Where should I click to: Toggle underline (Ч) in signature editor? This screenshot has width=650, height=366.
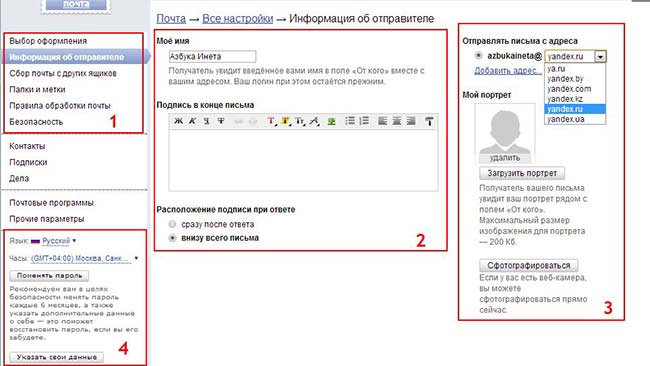[206, 121]
